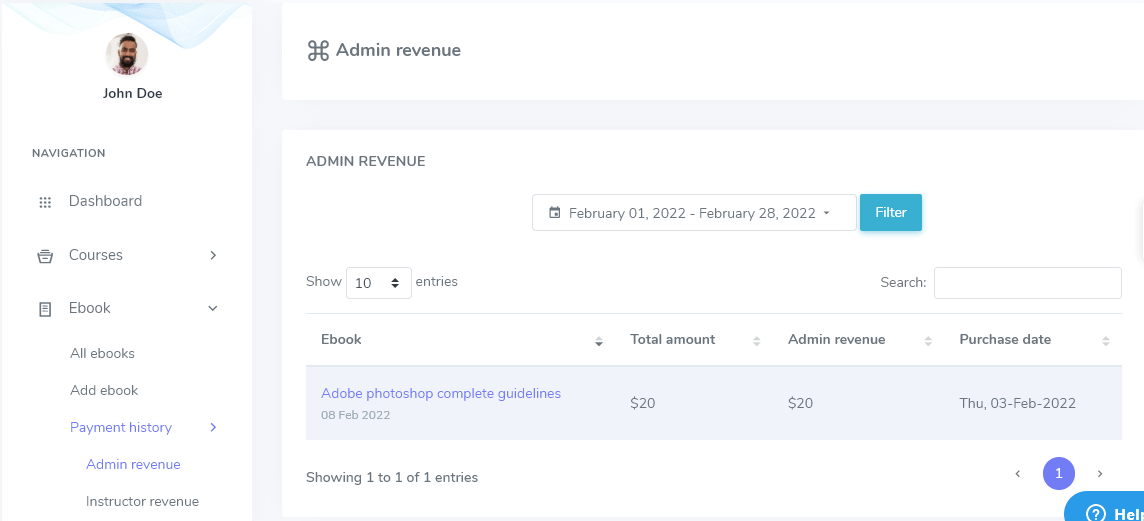Screen dimensions: 1144x521
Task: Click John Doe's profile avatar
Action: 127,54
